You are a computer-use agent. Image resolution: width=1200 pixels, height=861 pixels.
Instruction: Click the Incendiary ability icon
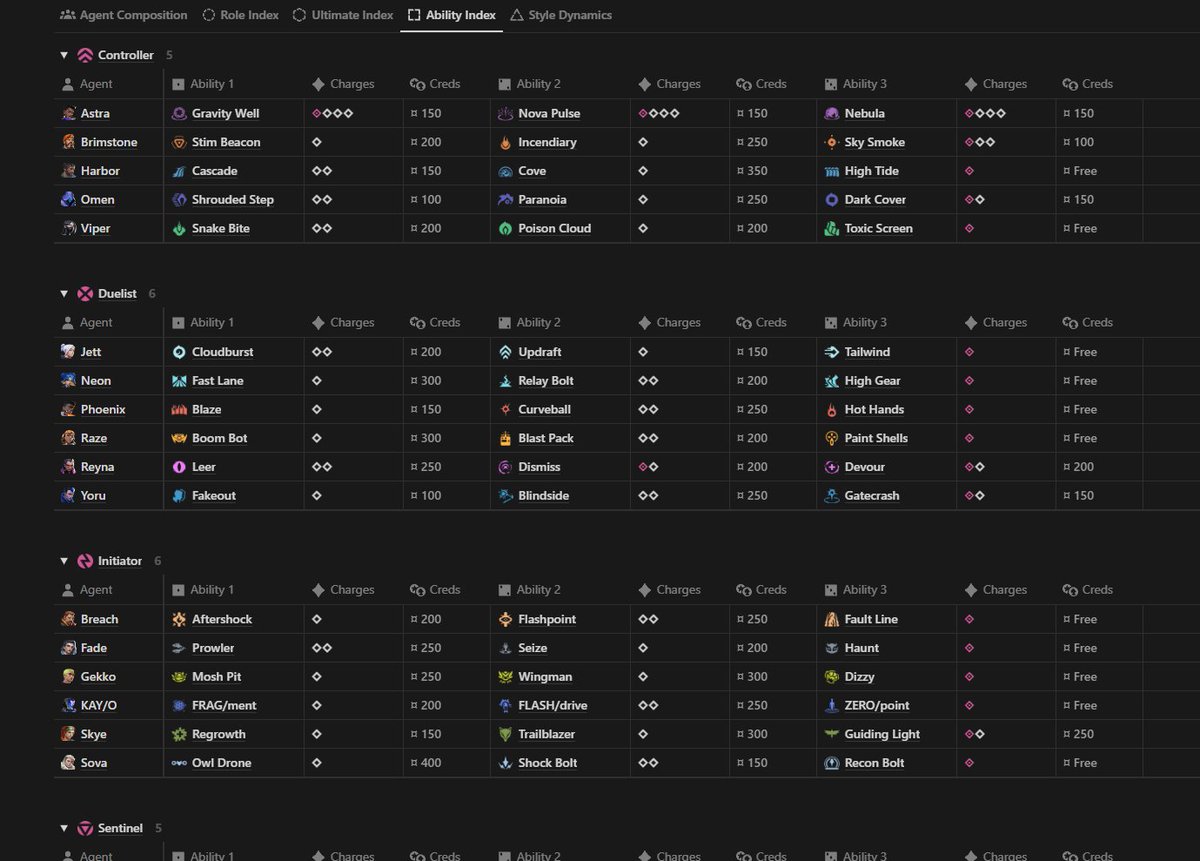click(x=506, y=142)
